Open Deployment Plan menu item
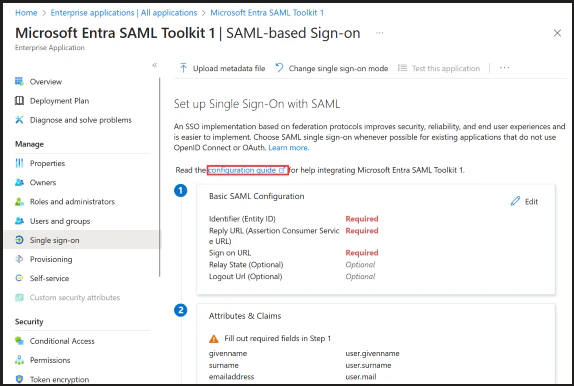This screenshot has height=386, width=574. point(59,101)
